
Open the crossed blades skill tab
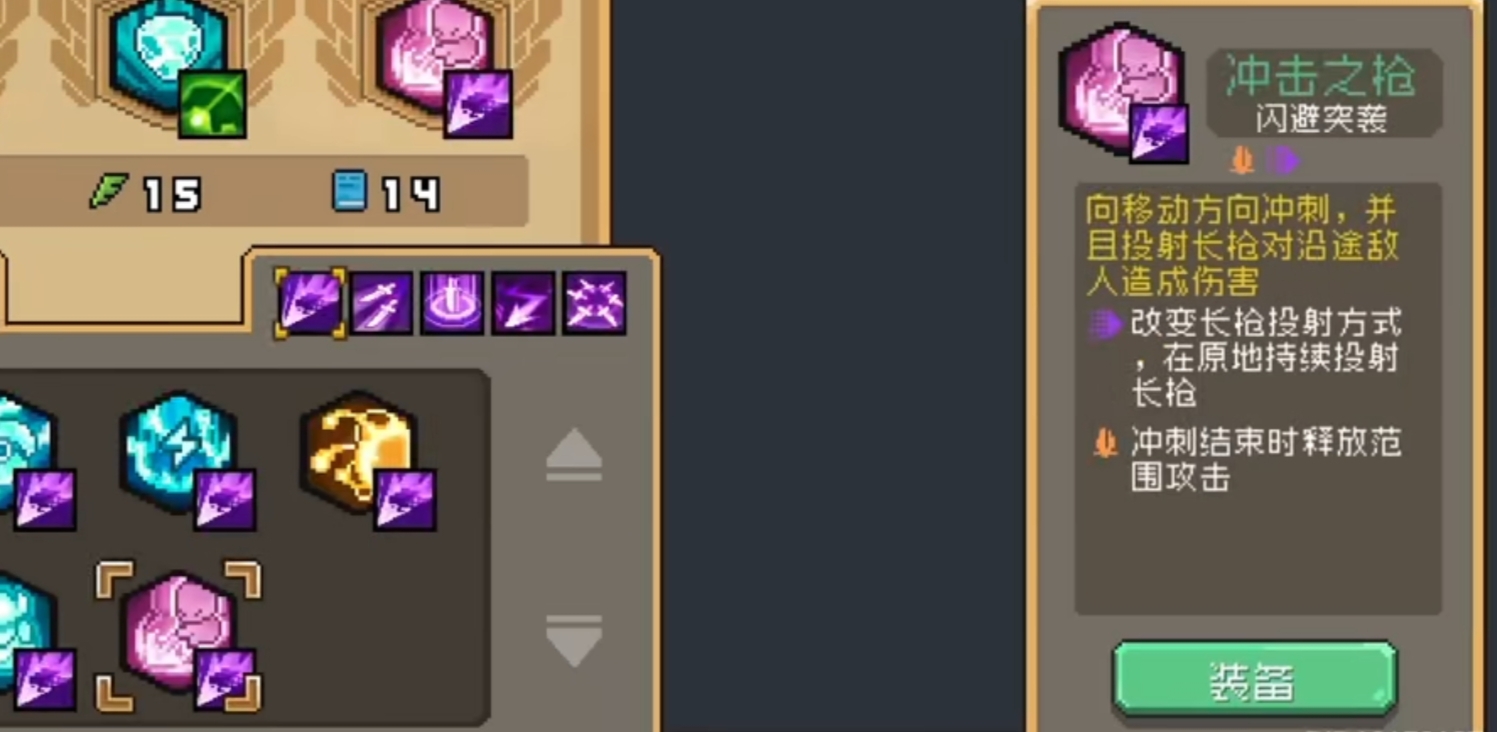point(594,303)
